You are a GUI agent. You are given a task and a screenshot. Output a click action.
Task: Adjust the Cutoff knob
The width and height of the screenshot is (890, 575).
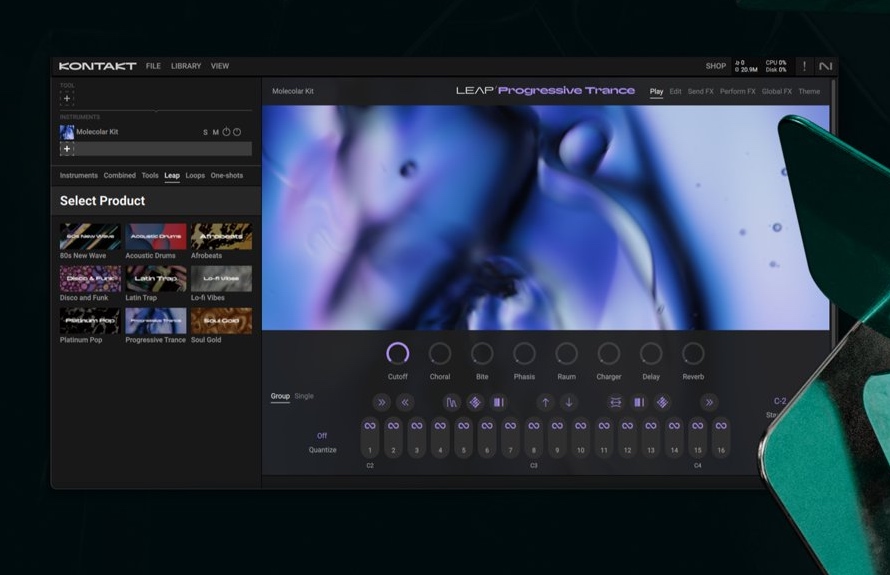(398, 354)
